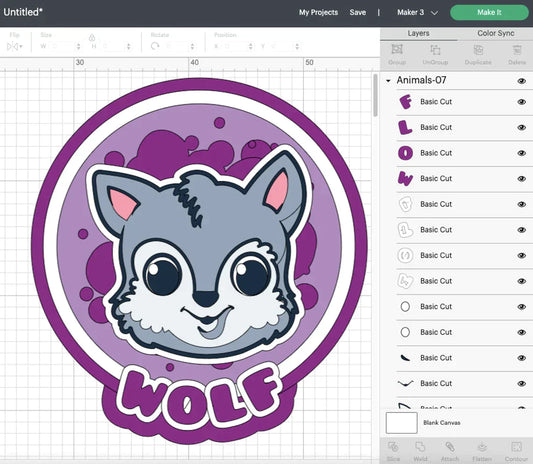Click the green Make It button
The height and width of the screenshot is (464, 533).
489,13
